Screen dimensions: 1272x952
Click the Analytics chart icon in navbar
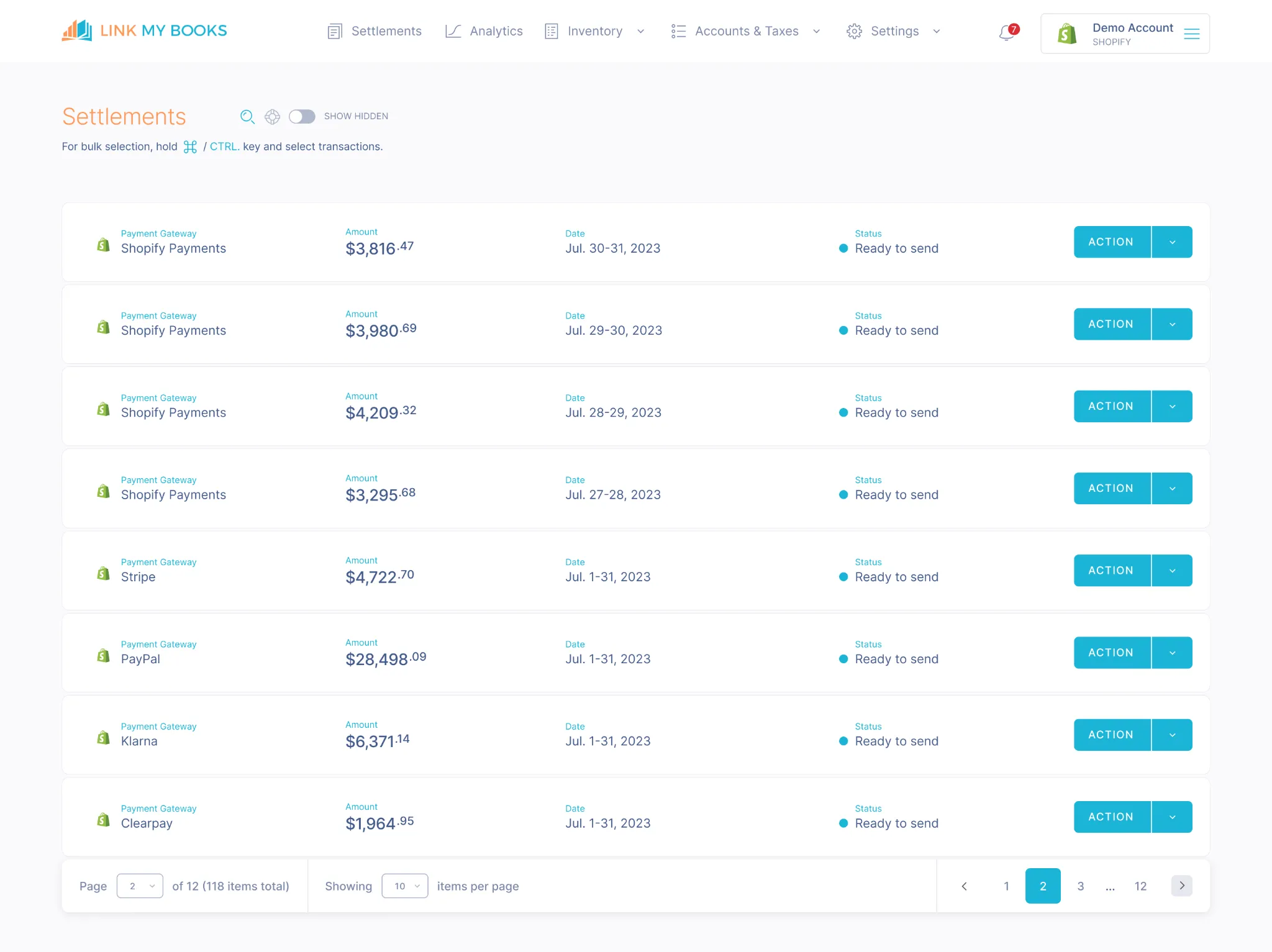click(453, 31)
